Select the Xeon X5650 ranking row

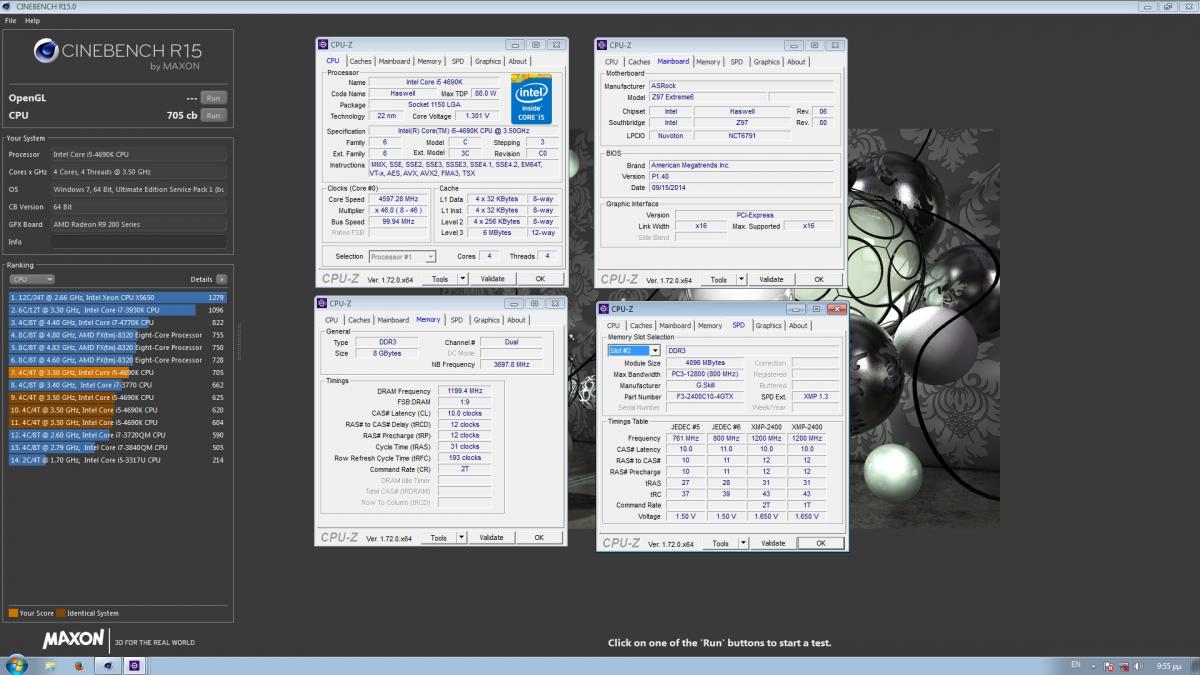click(x=118, y=297)
